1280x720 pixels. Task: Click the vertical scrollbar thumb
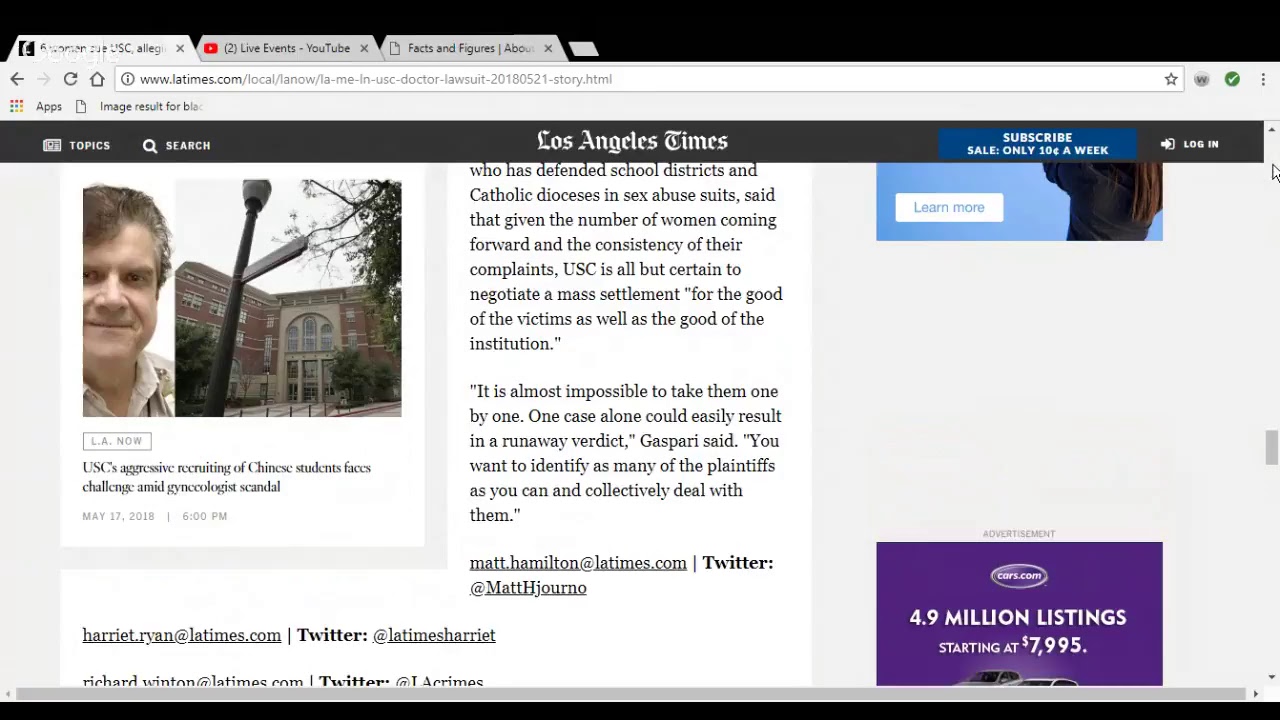pos(1271,447)
